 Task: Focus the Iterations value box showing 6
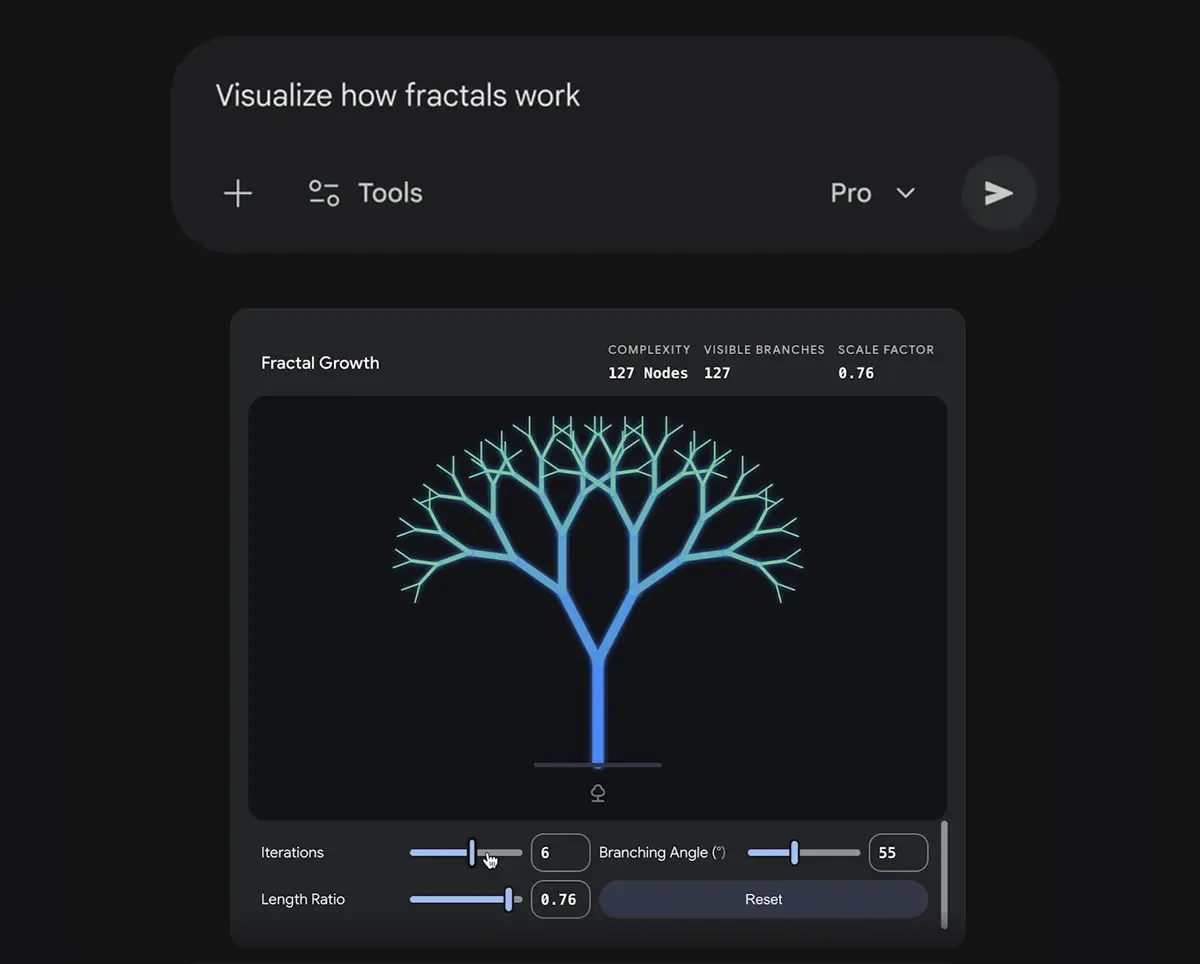tap(560, 853)
